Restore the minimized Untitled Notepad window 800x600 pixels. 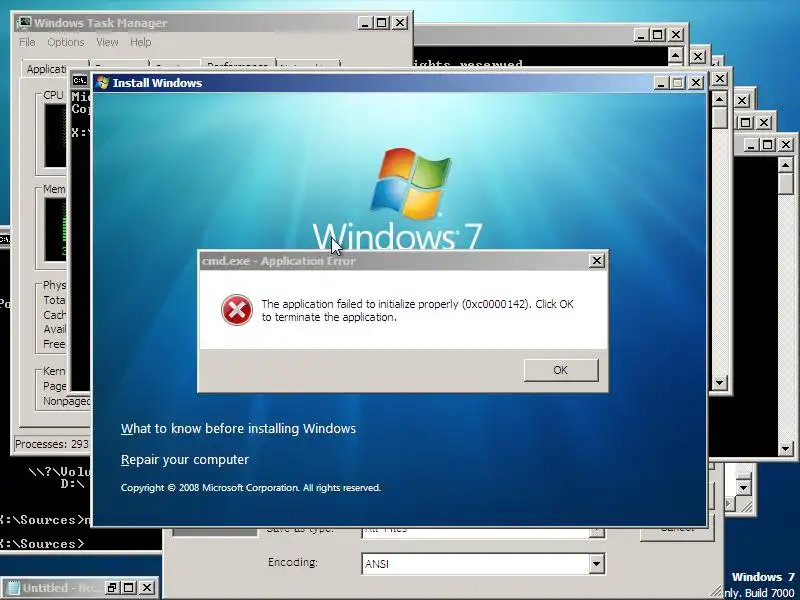pos(112,588)
